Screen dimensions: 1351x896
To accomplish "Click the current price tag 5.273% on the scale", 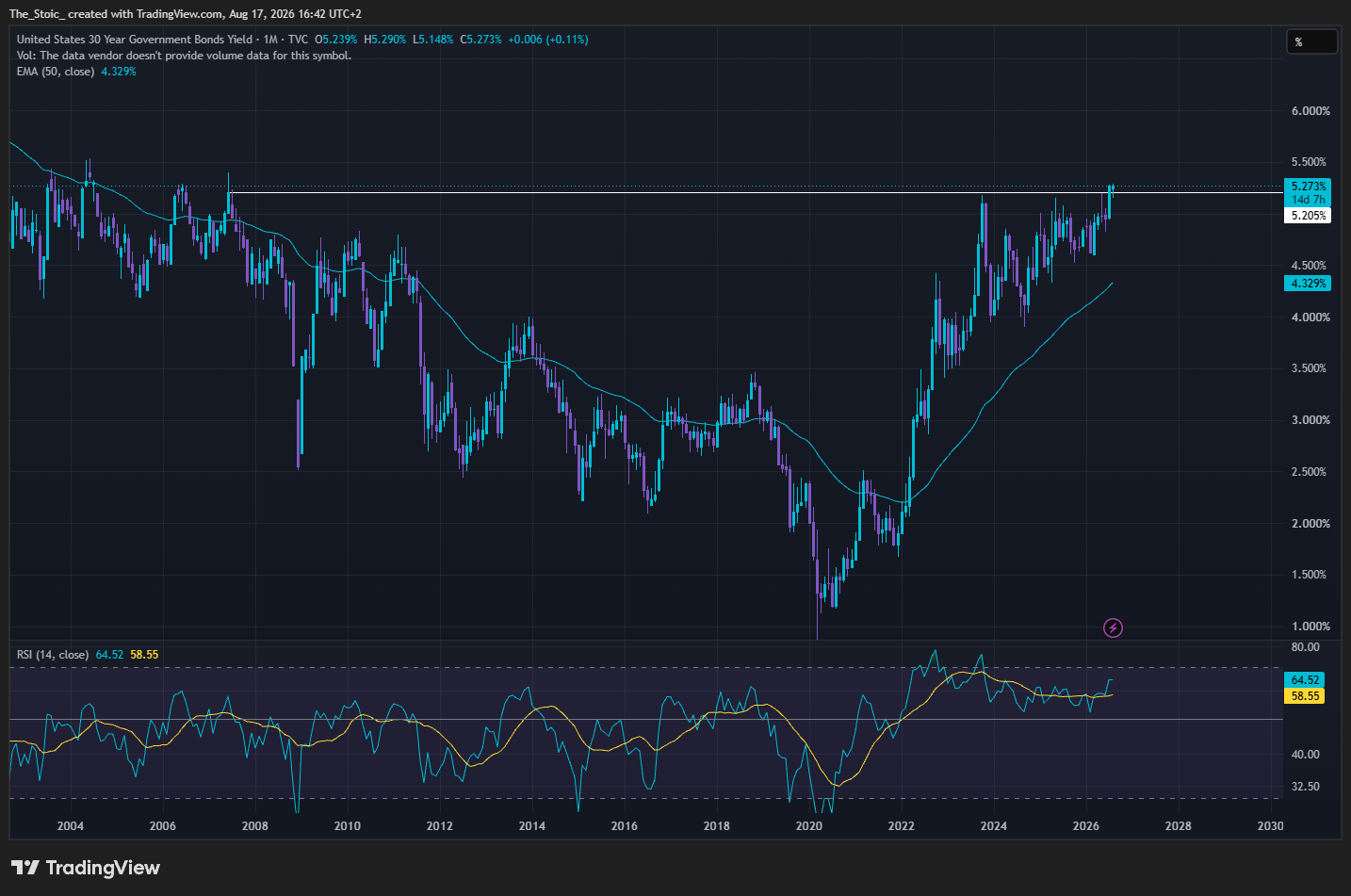I will 1308,187.
